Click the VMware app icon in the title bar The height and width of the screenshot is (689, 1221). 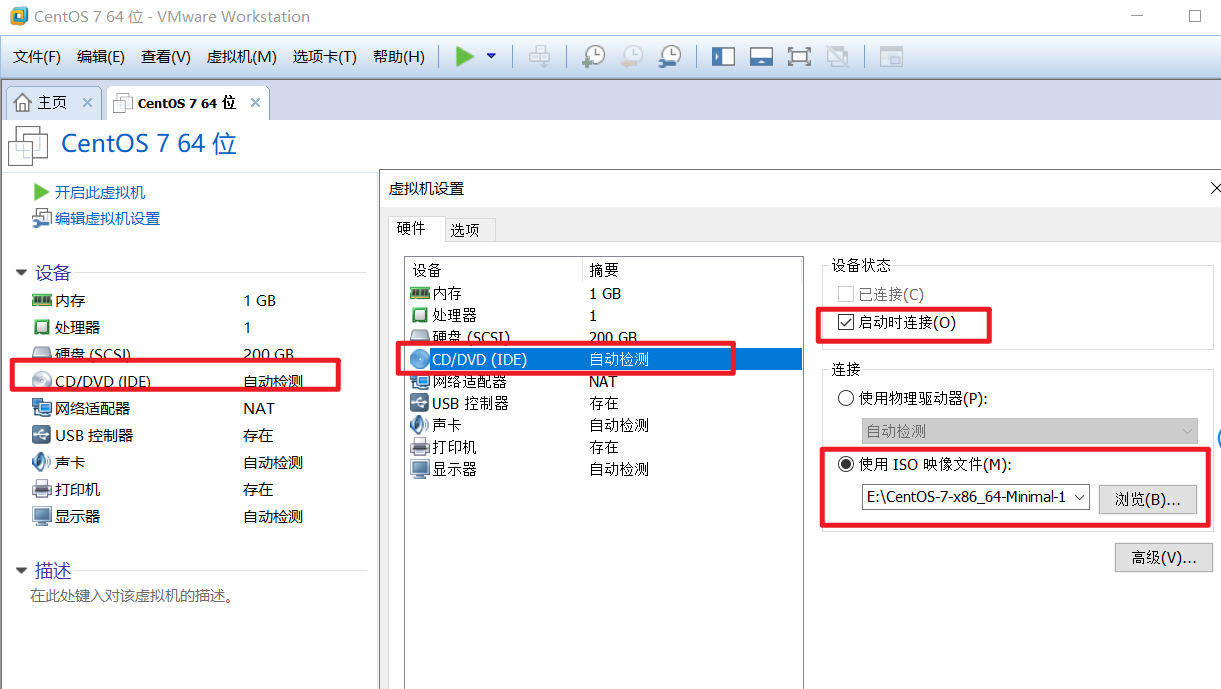[18, 17]
